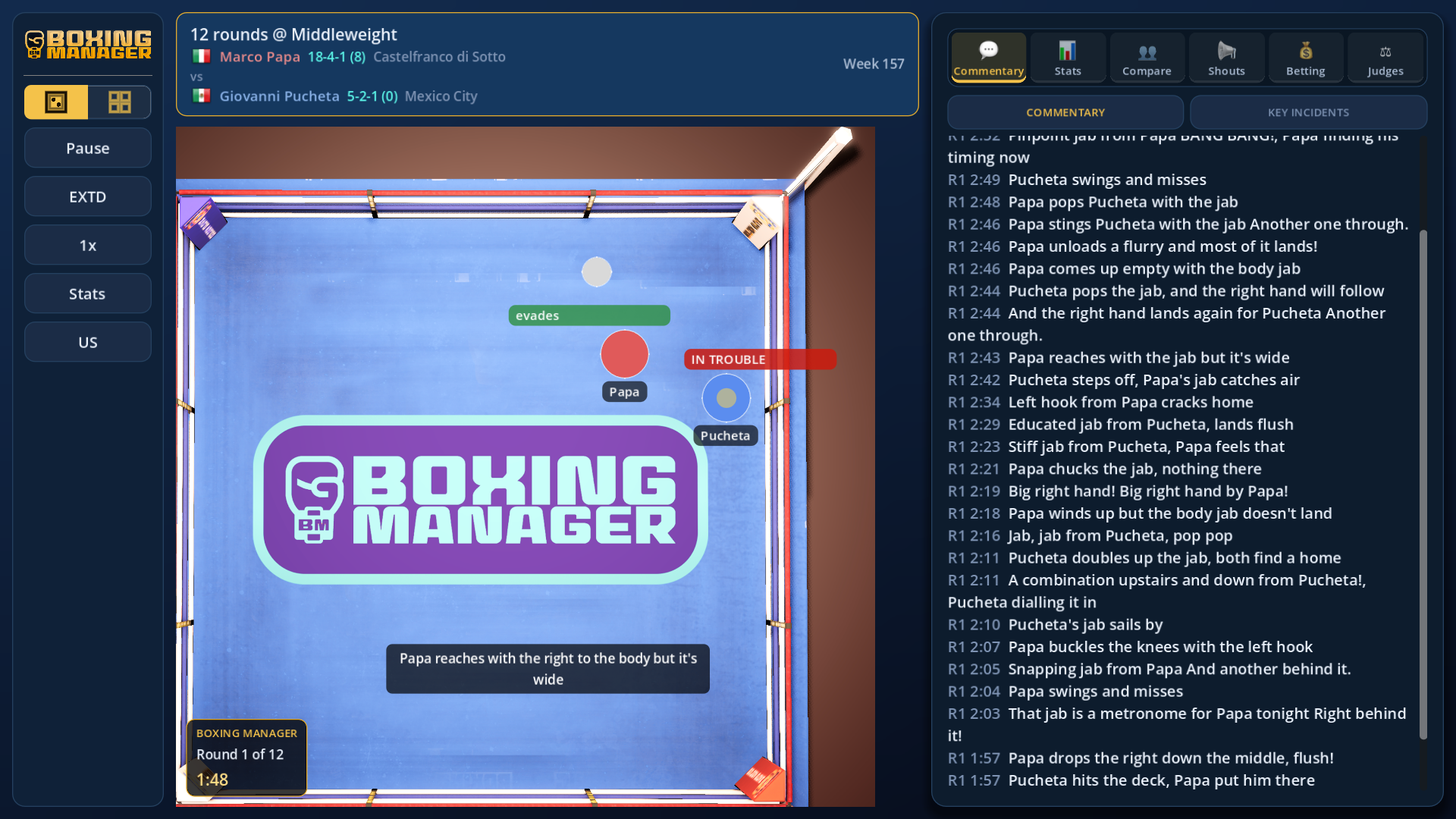Click the Italian flag beside Marco Papa
The height and width of the screenshot is (819, 1456).
click(x=202, y=56)
